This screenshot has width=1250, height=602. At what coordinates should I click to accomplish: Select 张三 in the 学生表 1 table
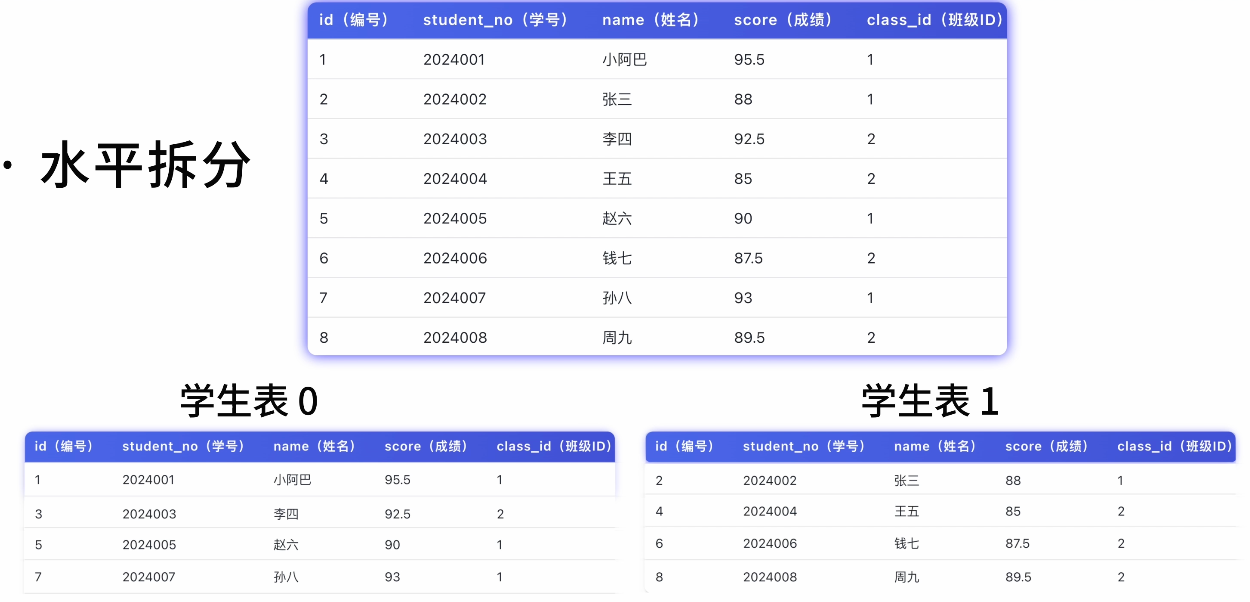906,481
